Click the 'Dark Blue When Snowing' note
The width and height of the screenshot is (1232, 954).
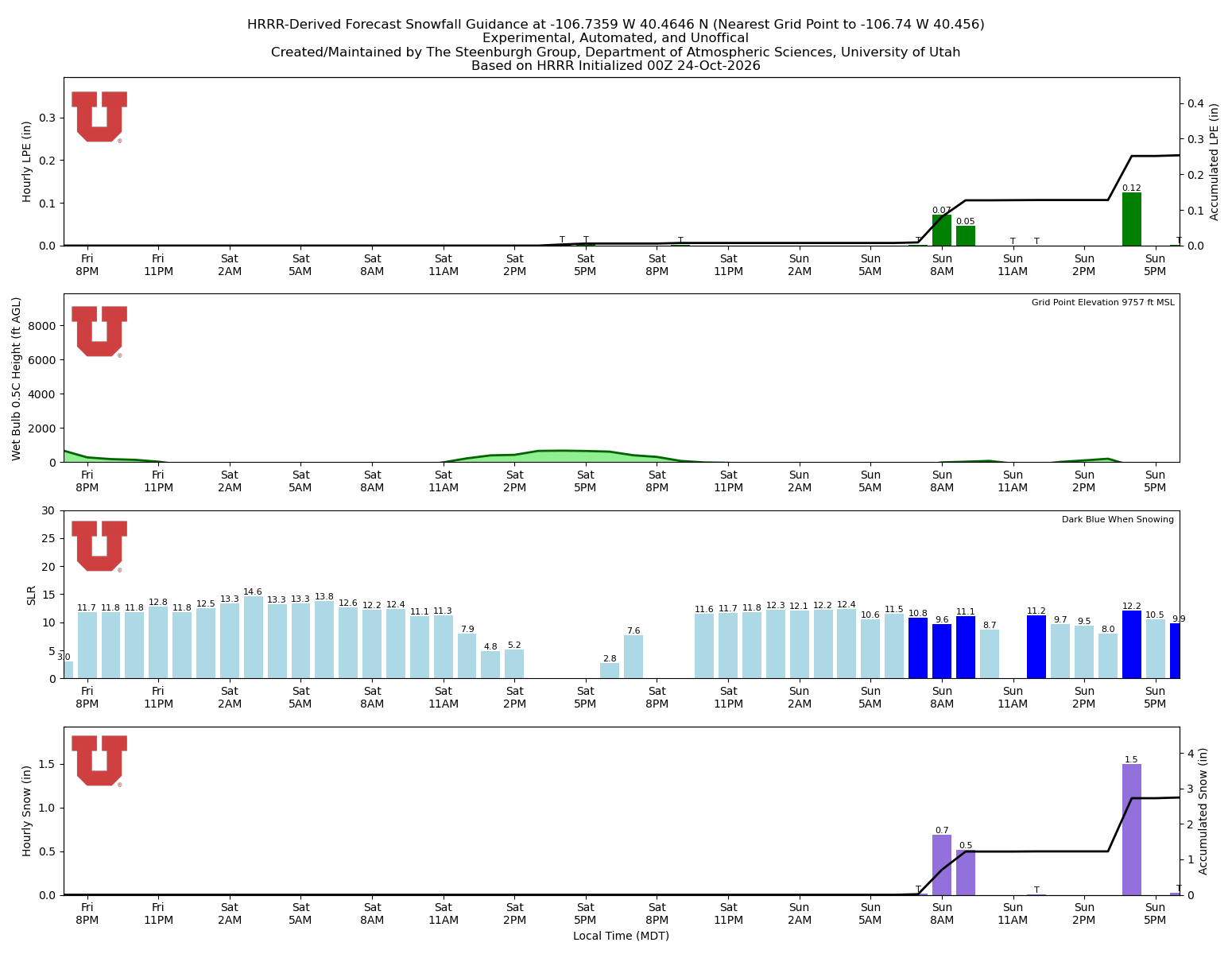[x=1118, y=519]
